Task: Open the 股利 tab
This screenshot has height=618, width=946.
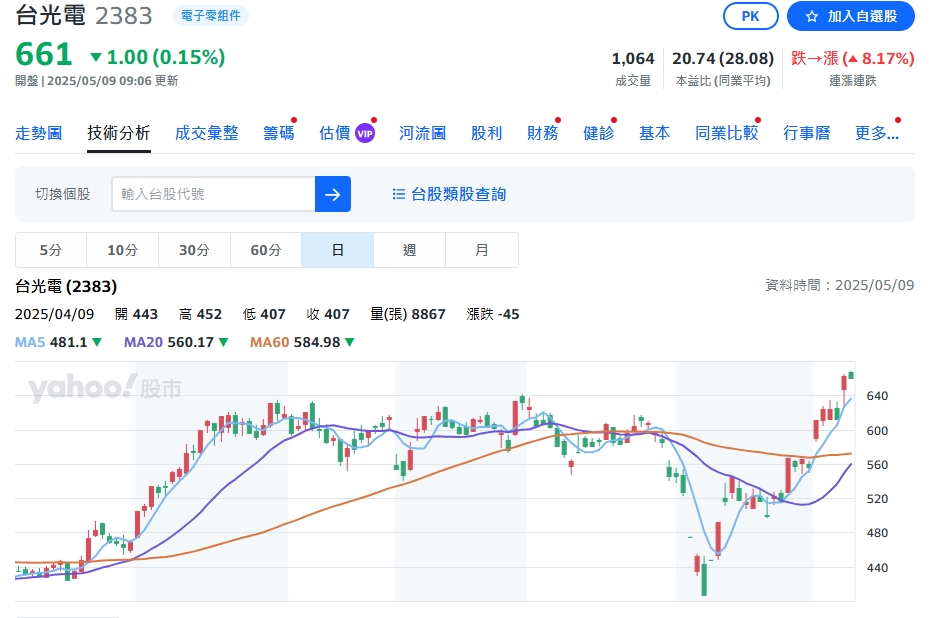Action: [x=486, y=133]
